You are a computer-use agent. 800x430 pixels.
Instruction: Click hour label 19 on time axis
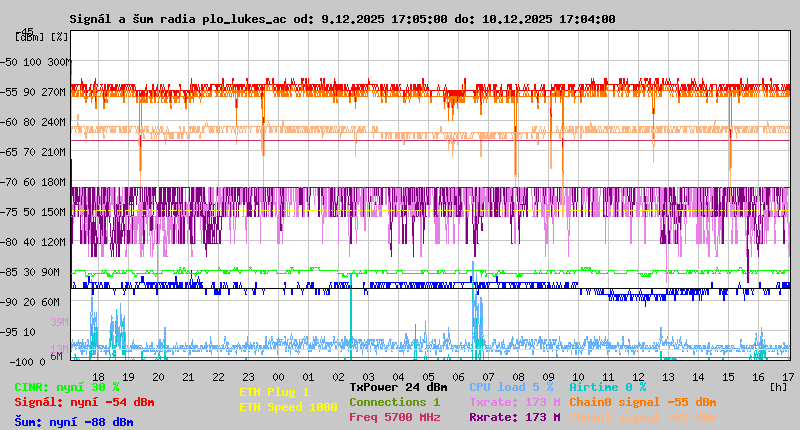coord(129,377)
